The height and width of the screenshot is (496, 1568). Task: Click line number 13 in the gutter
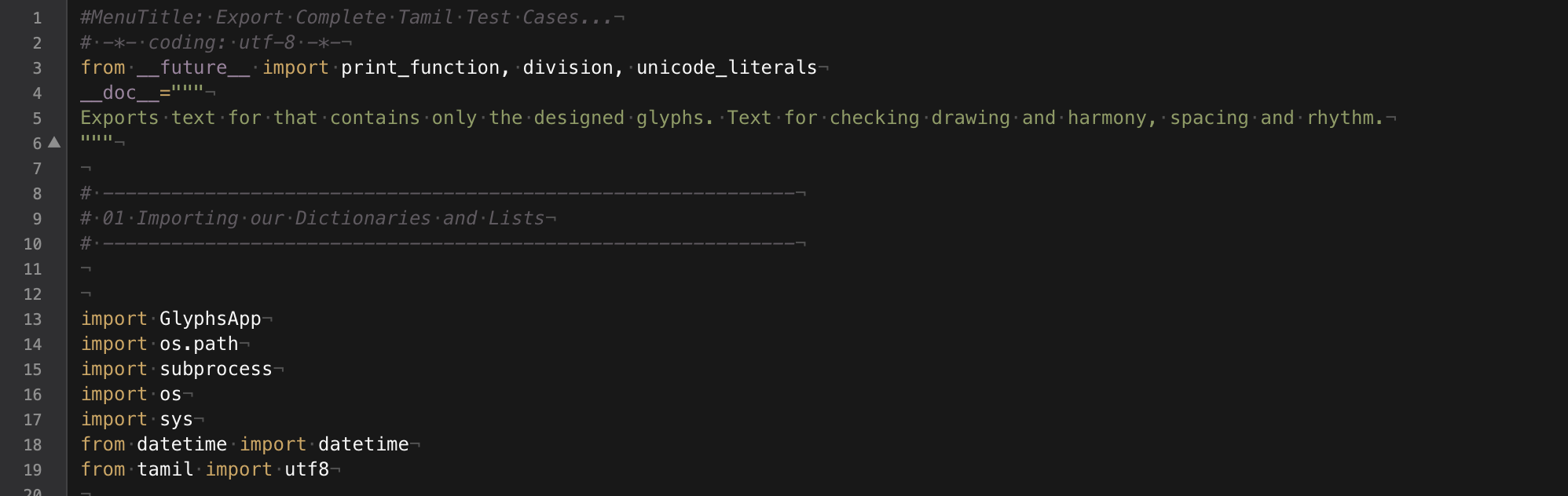[32, 319]
